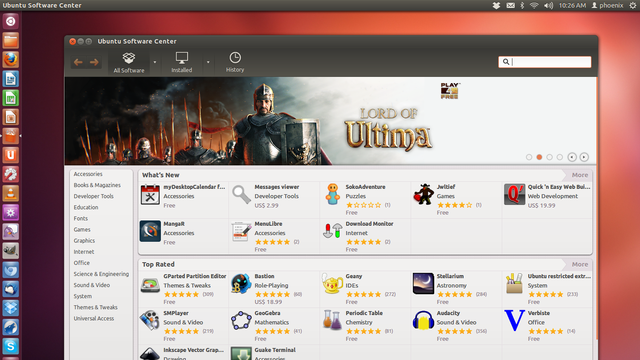640x360 pixels.
Task: Open the History view
Action: (235, 62)
